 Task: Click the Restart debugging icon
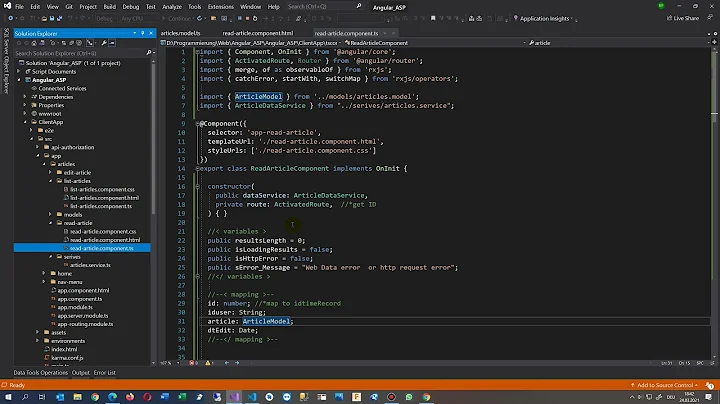coord(255,18)
